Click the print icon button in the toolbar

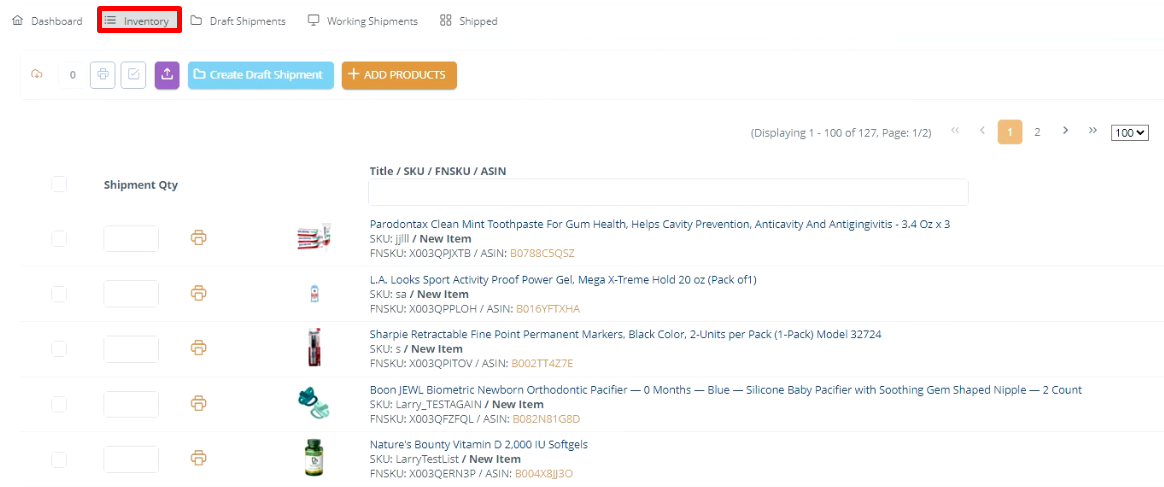click(x=102, y=75)
